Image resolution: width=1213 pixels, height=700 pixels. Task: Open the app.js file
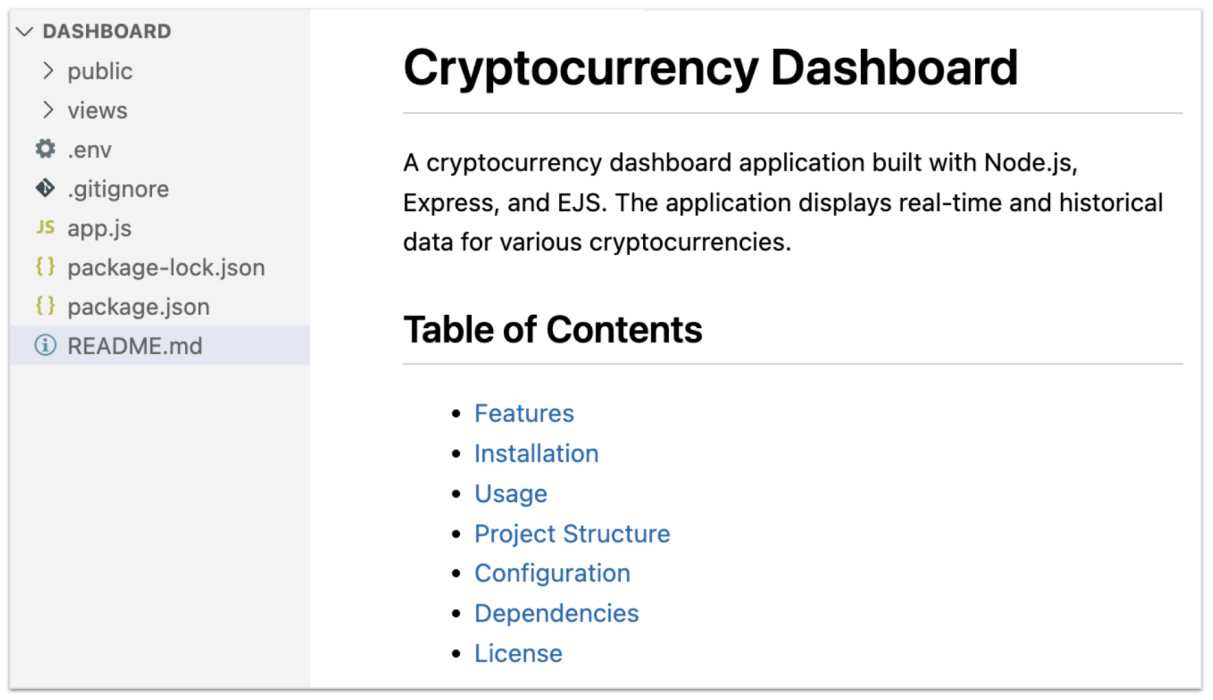pos(99,228)
